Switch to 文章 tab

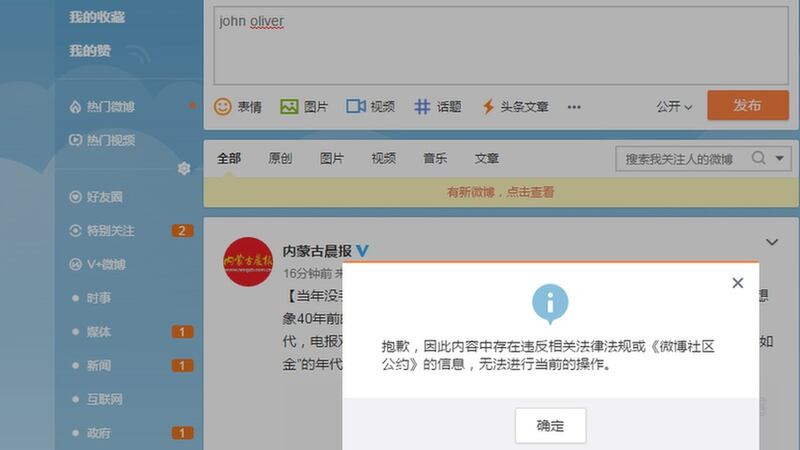click(x=487, y=159)
